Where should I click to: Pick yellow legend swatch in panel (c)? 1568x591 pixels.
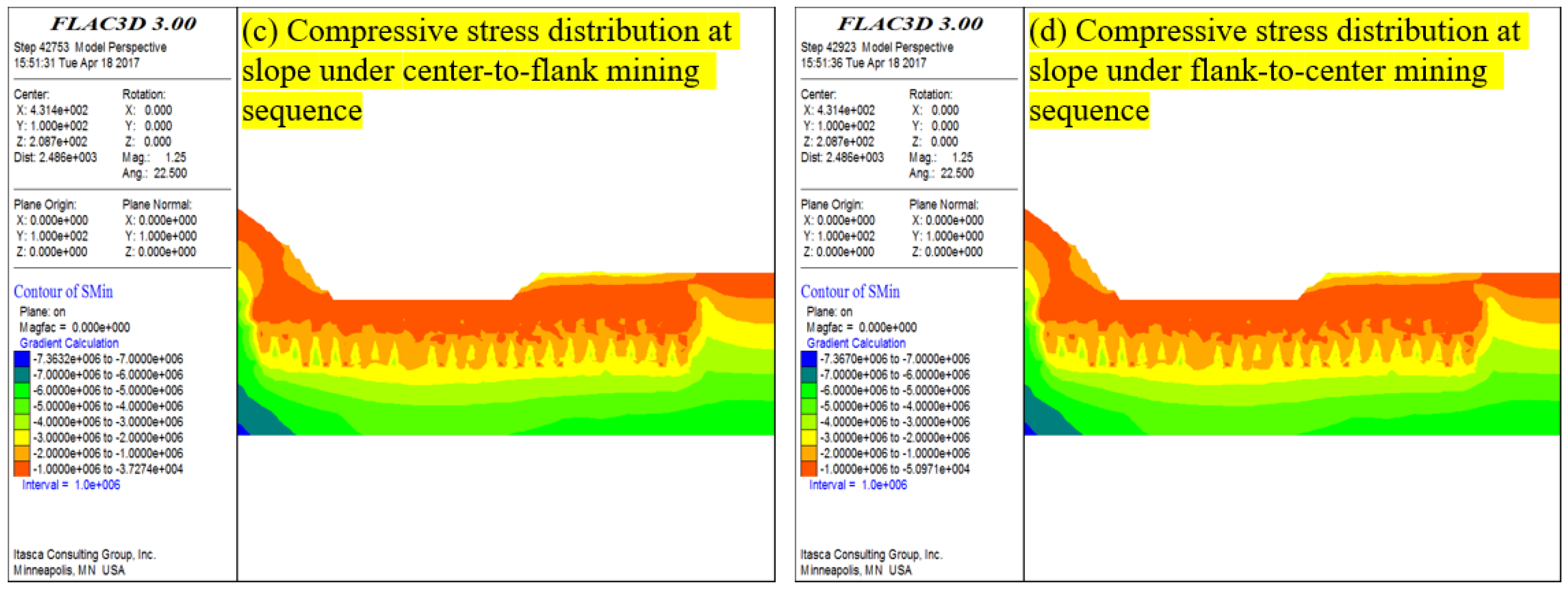pos(22,437)
